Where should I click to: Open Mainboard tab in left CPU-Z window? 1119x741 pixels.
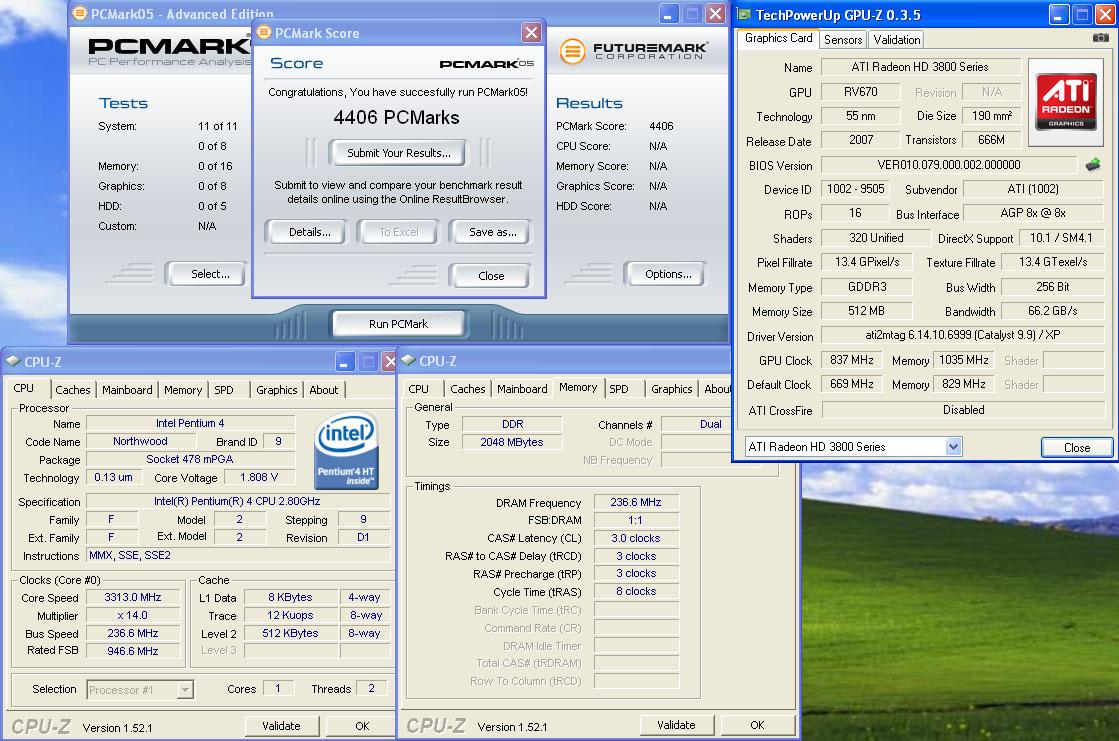pyautogui.click(x=127, y=390)
